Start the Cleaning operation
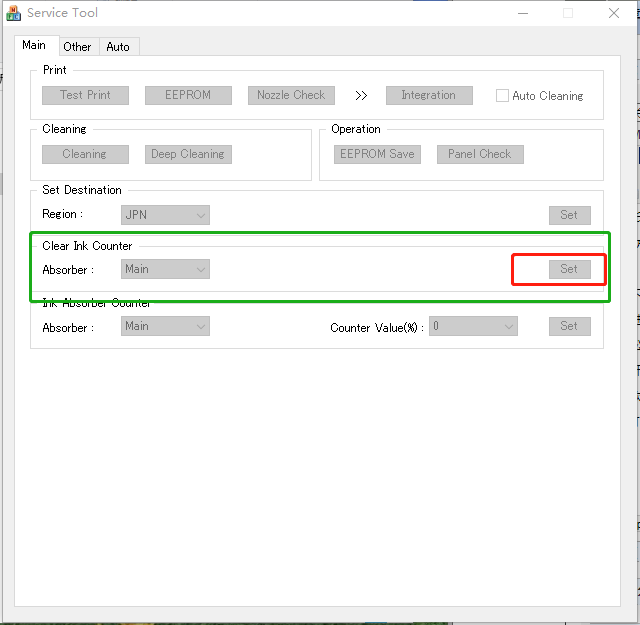This screenshot has width=640, height=625. click(x=85, y=154)
